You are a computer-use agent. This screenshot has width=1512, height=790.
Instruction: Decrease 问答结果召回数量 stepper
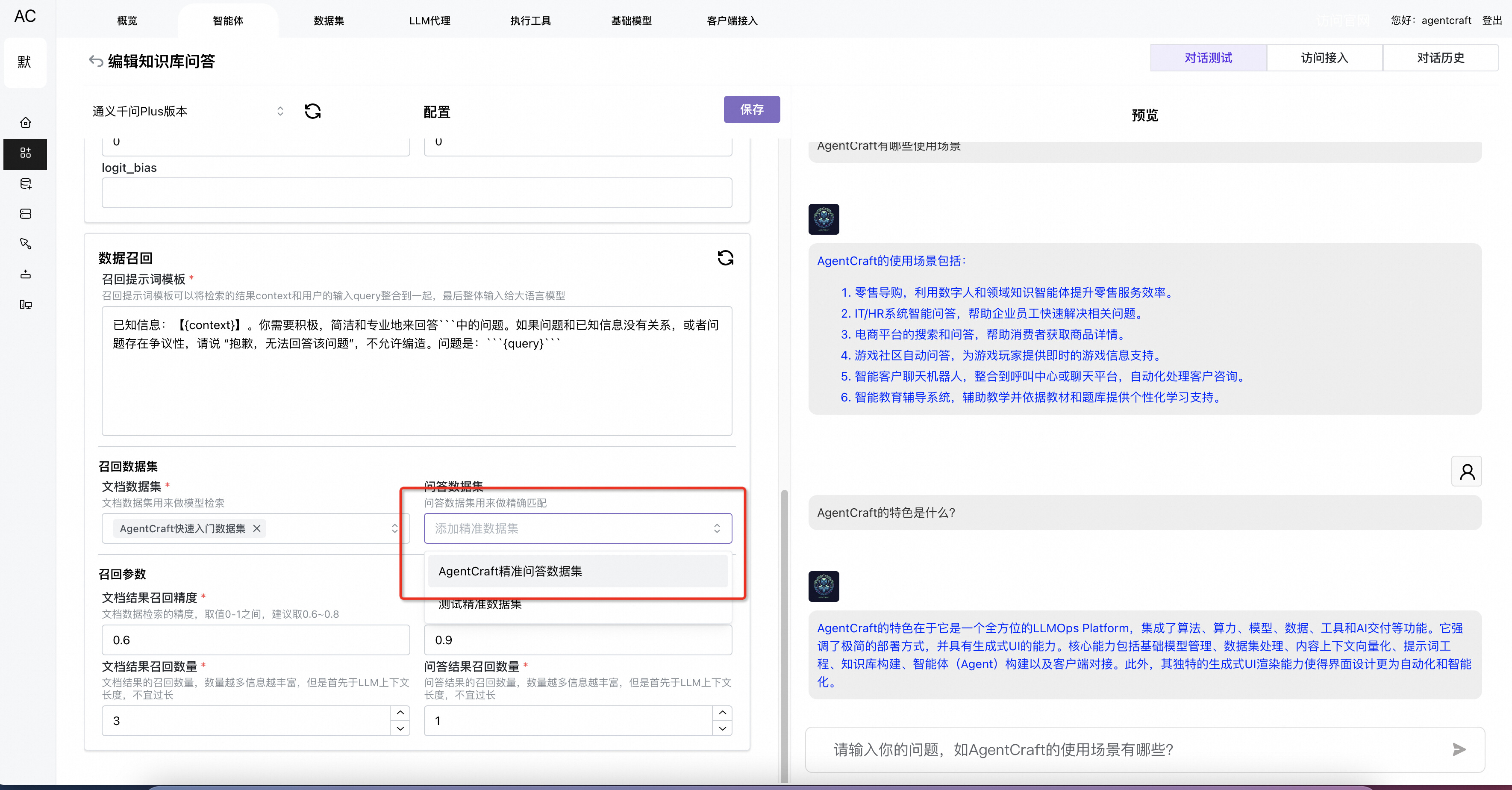pos(723,728)
